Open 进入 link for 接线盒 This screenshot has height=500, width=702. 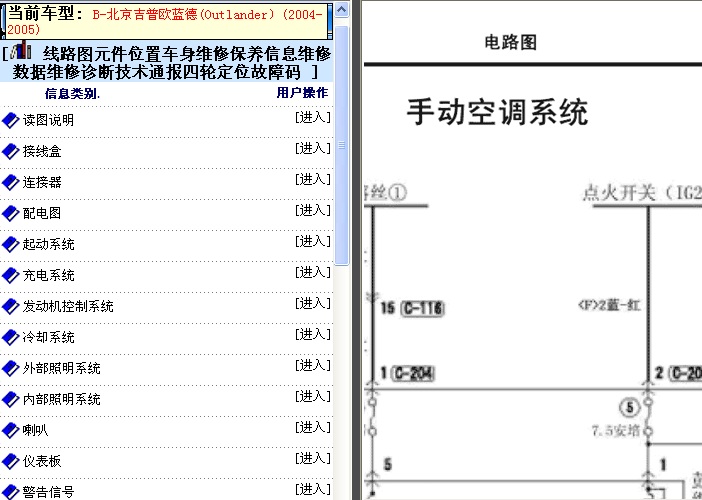coord(312,148)
